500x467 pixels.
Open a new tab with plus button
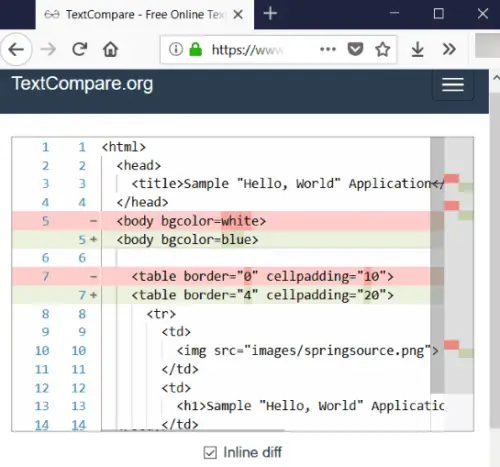pos(270,14)
